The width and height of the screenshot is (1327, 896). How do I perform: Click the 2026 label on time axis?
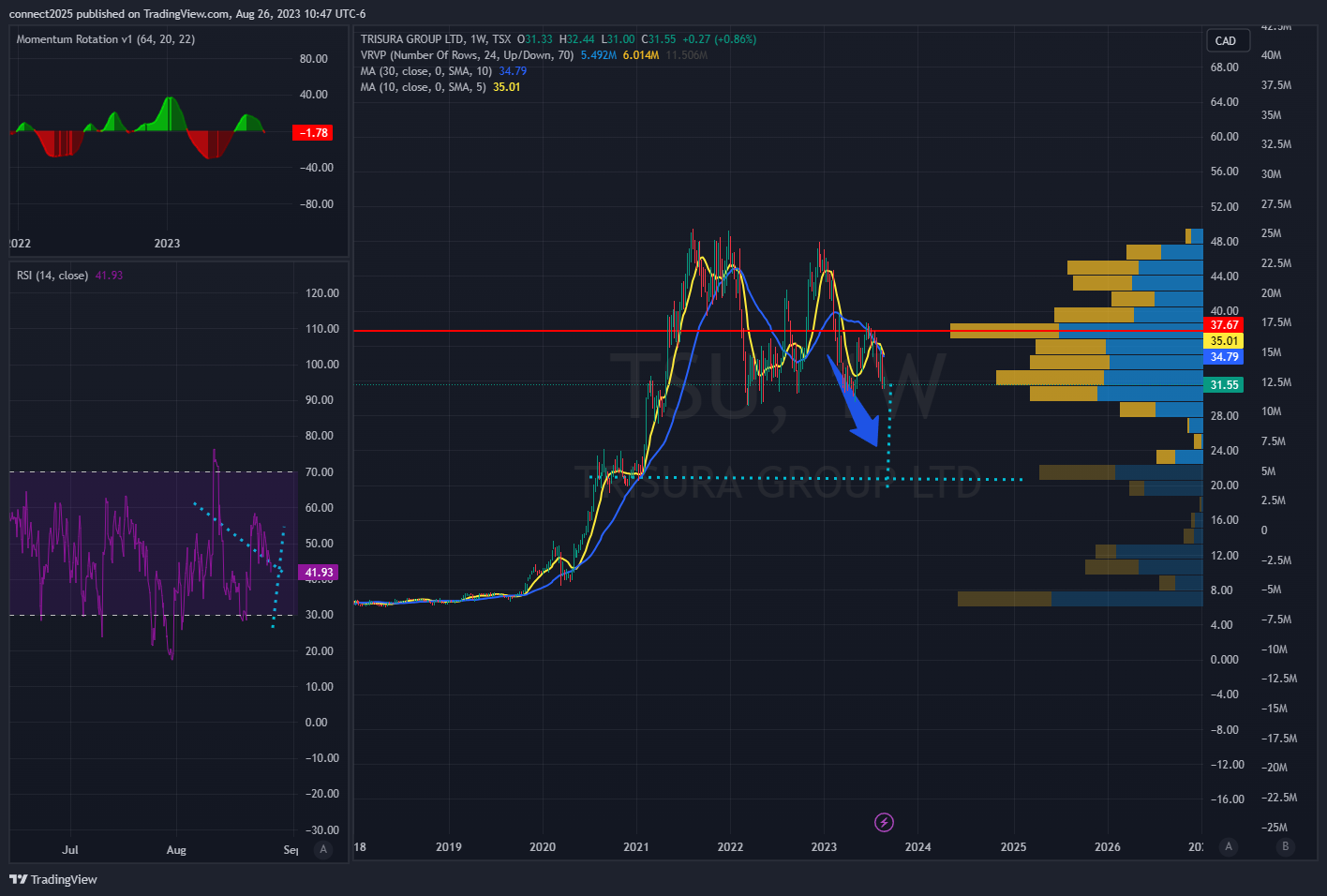(1108, 847)
